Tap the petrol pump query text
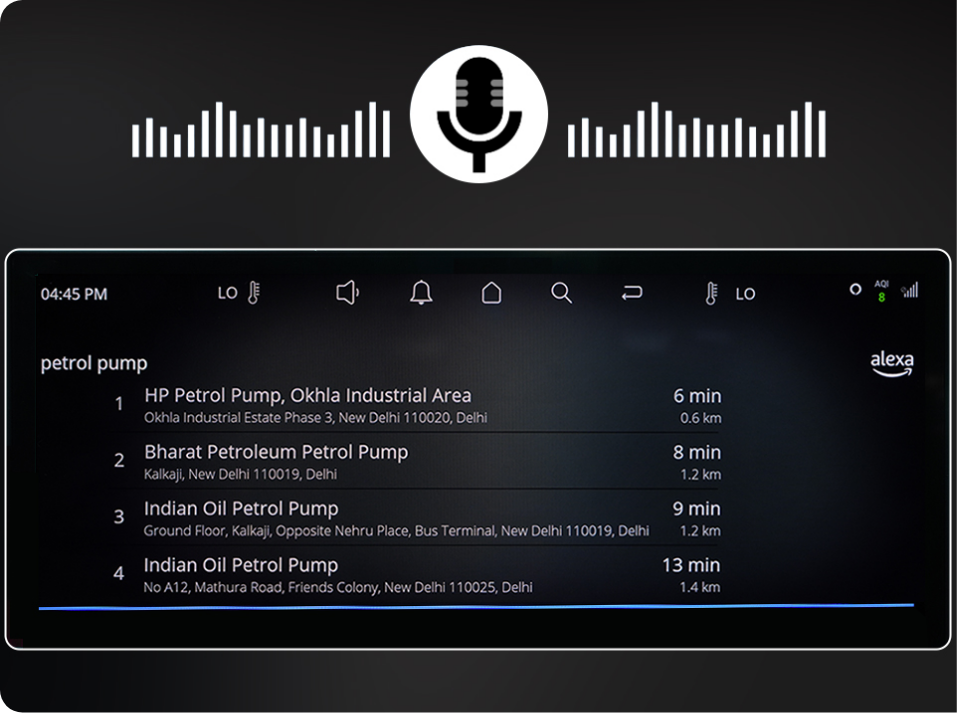Viewport: 957px width, 713px height. coord(94,364)
